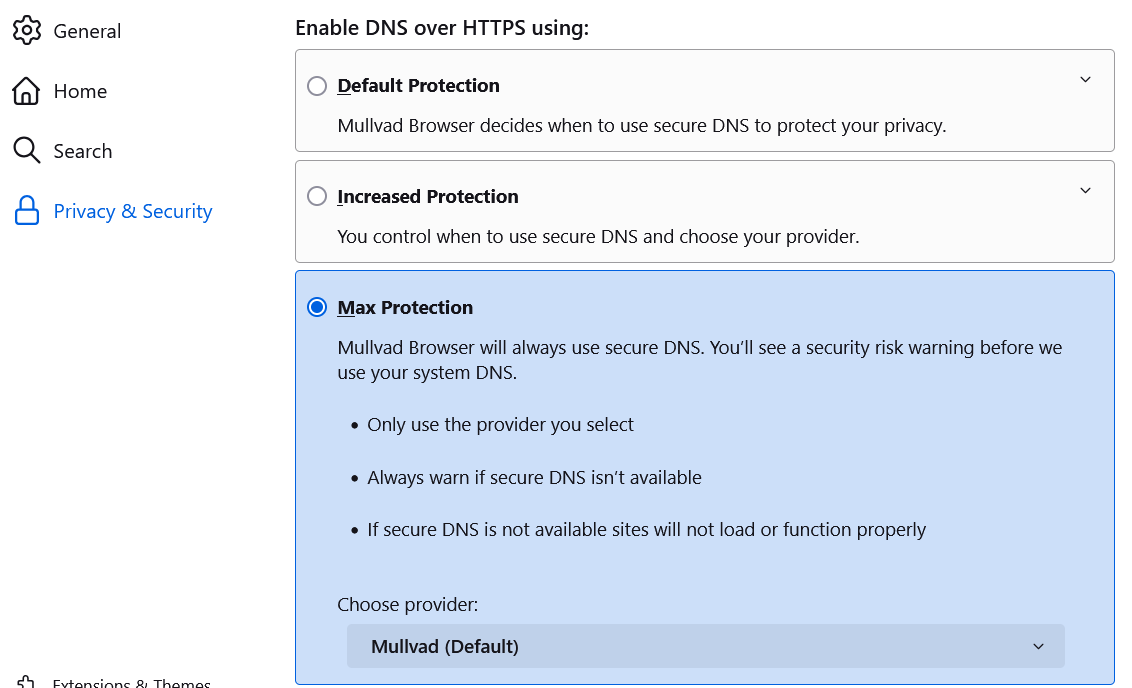The width and height of the screenshot is (1132, 688).
Task: Click the Increased Protection text label
Action: point(428,197)
